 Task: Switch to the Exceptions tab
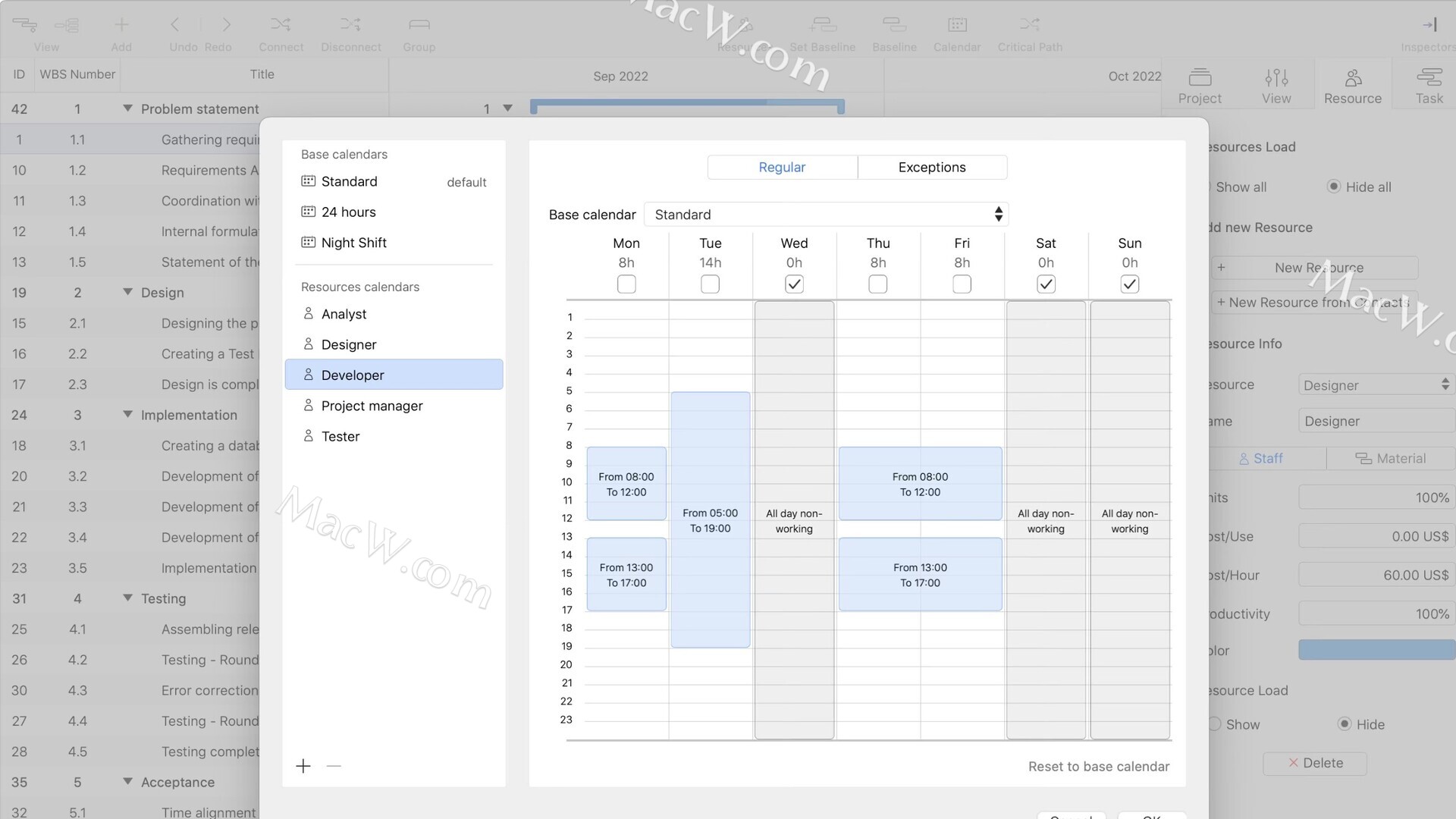[x=932, y=168]
